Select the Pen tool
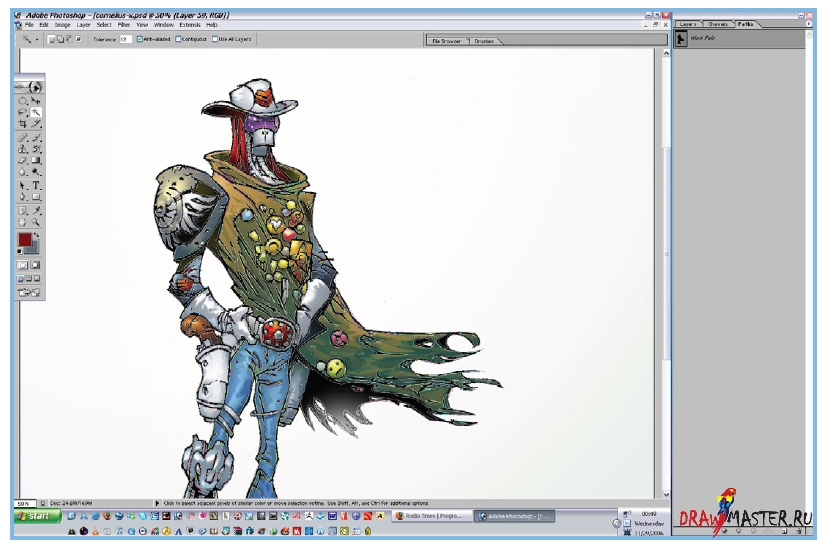The width and height of the screenshot is (820, 545). point(23,197)
